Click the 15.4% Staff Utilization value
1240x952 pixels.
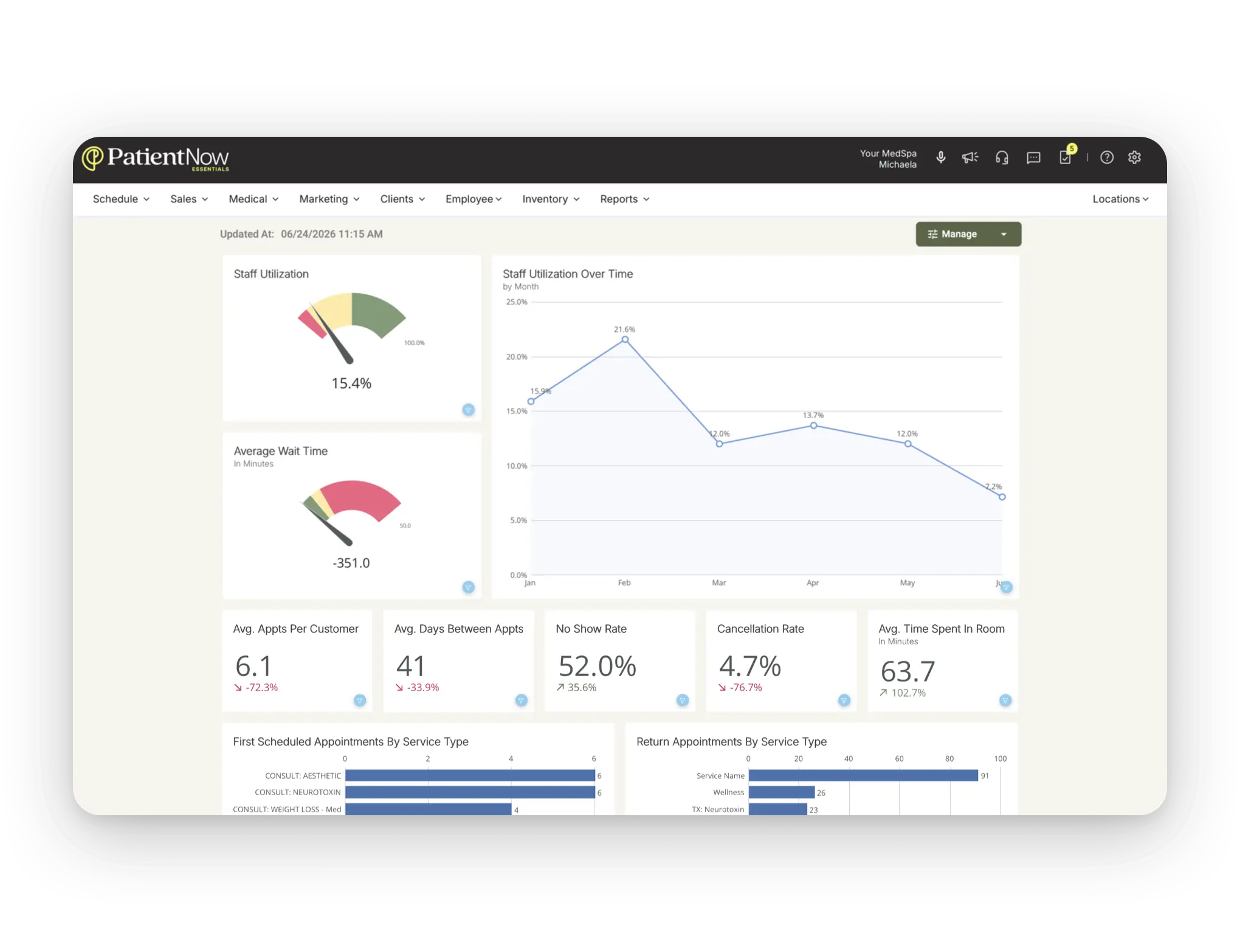pos(351,384)
